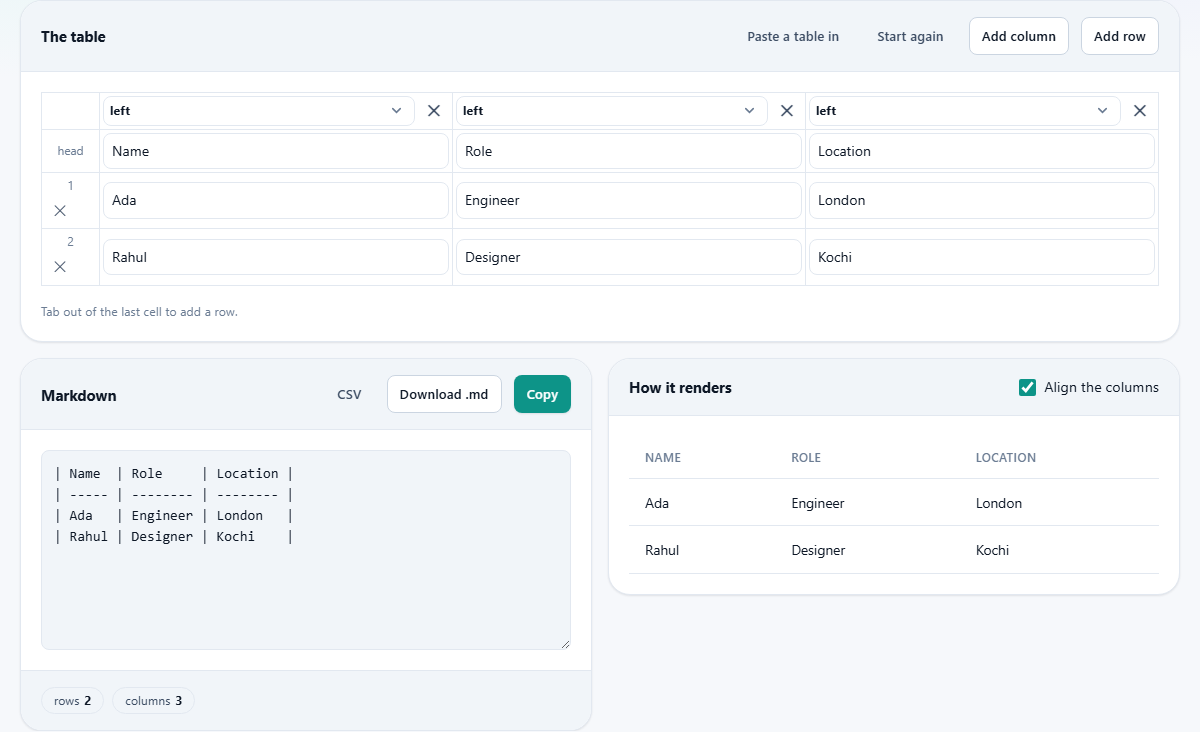Open the alignment dropdown for the Name column
The height and width of the screenshot is (732, 1200).
[258, 111]
